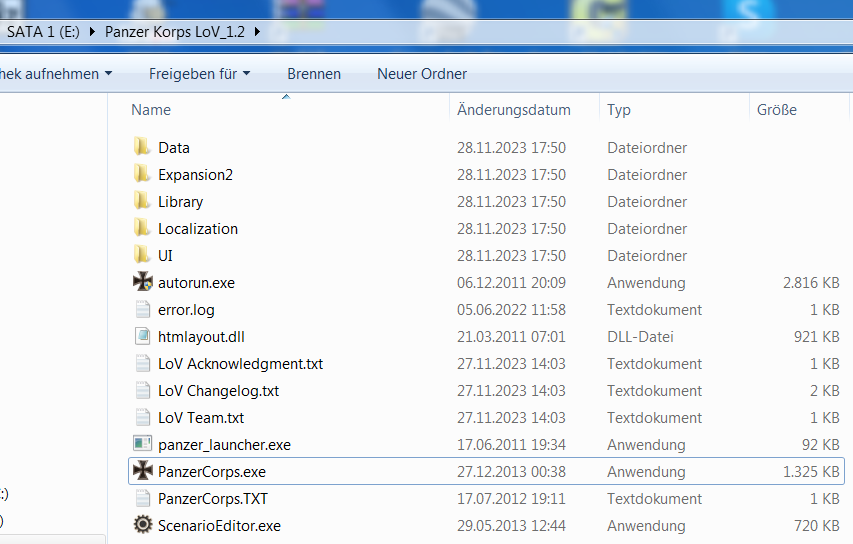Click date '17.07.2012 19:11' of PanzerCorps.TXT

(x=511, y=499)
